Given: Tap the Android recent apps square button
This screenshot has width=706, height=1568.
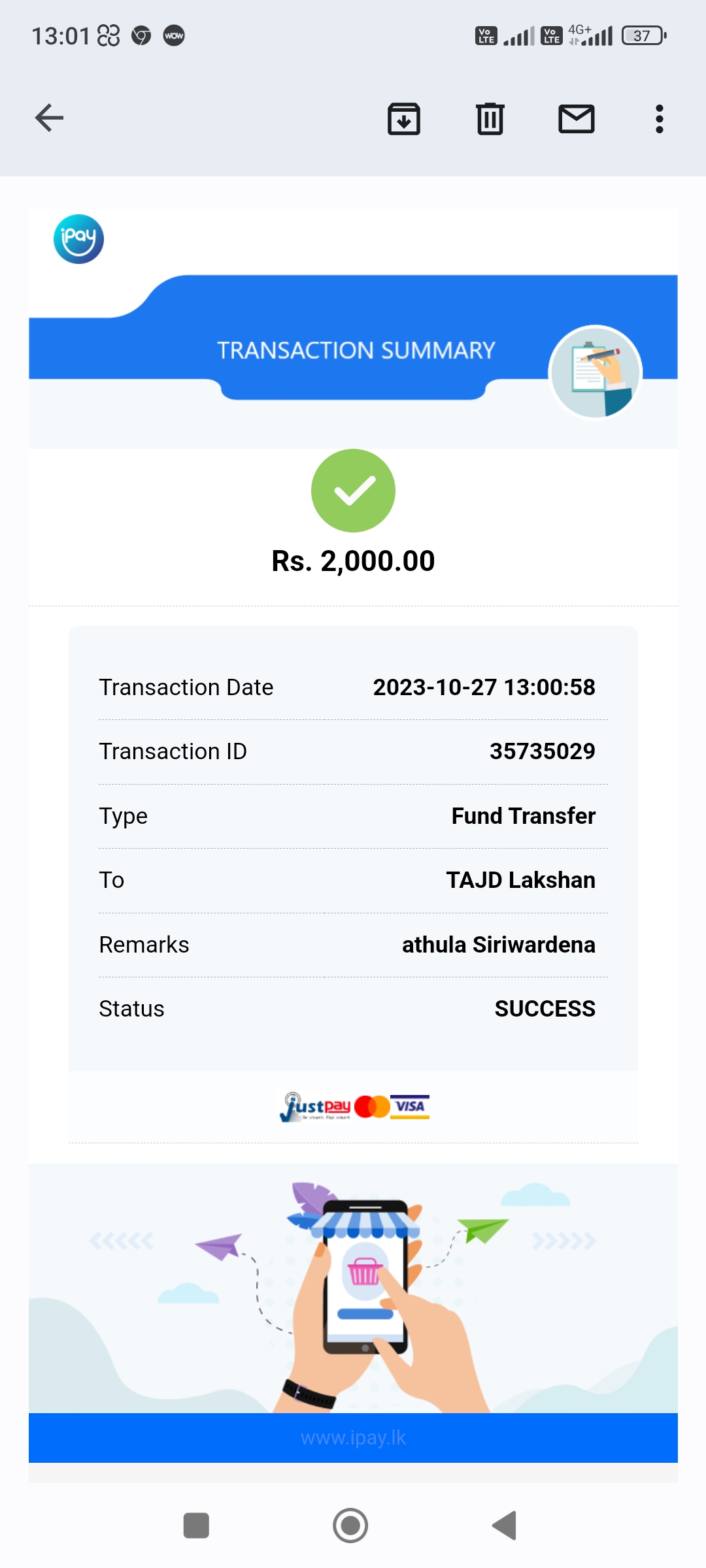Looking at the screenshot, I should (196, 1526).
